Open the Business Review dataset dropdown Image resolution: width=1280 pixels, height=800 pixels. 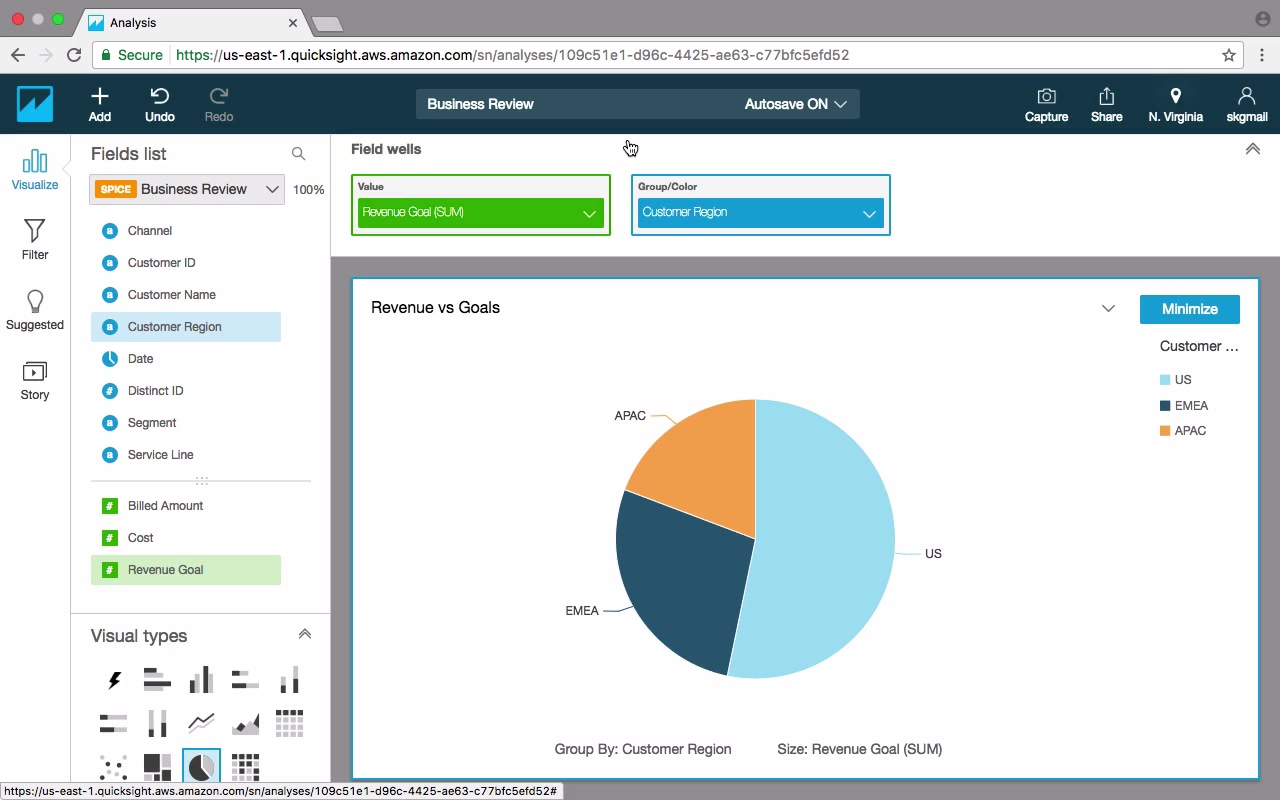click(187, 189)
